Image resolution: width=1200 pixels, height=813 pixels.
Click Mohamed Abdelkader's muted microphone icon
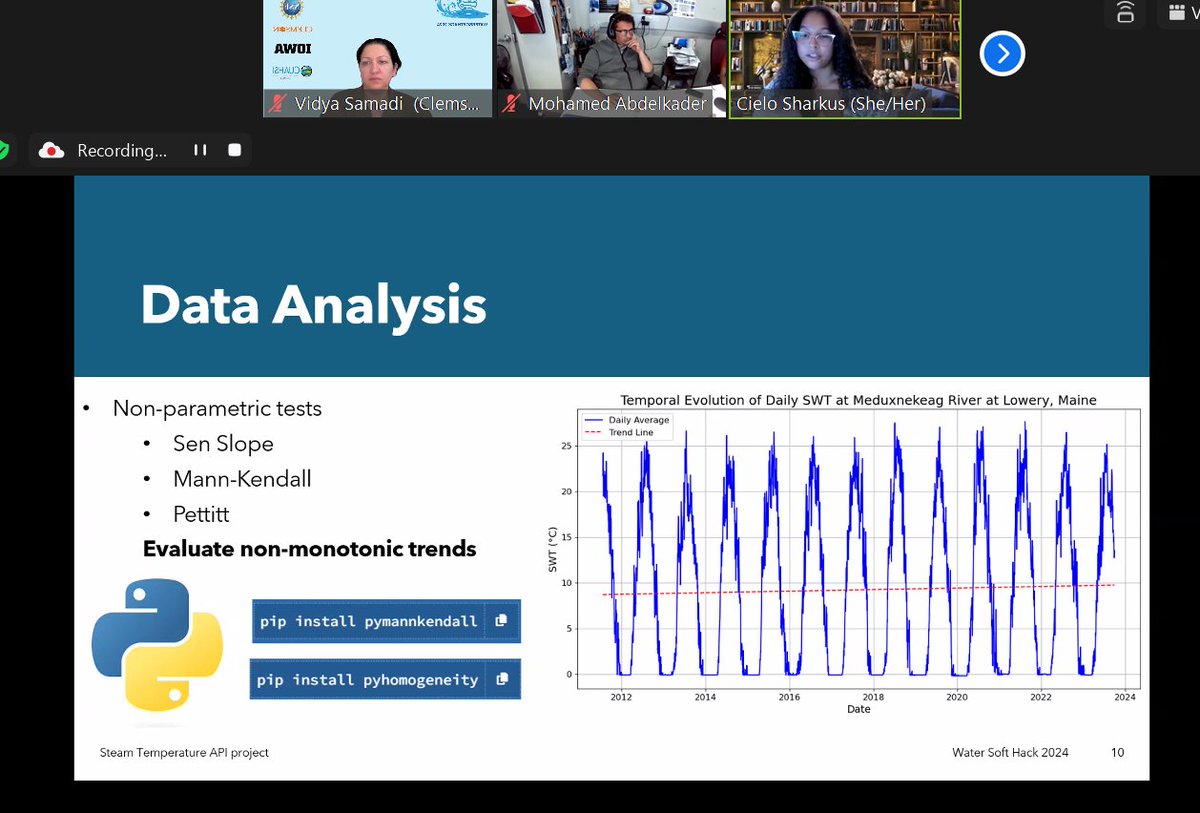[511, 104]
